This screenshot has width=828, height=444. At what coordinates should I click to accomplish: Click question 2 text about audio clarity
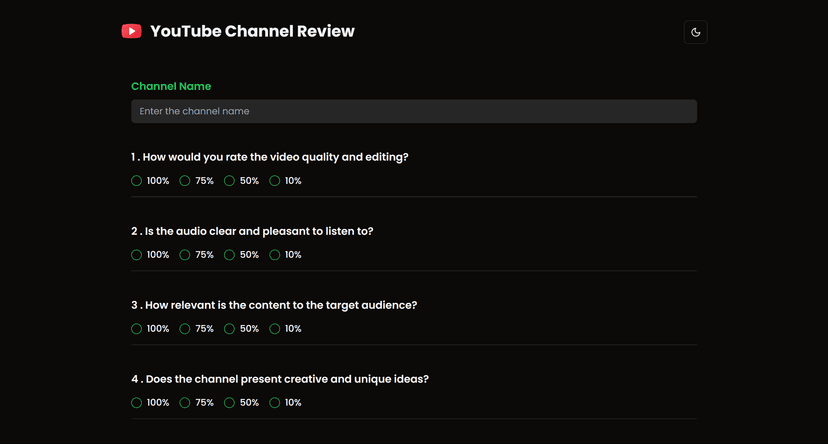(x=252, y=231)
